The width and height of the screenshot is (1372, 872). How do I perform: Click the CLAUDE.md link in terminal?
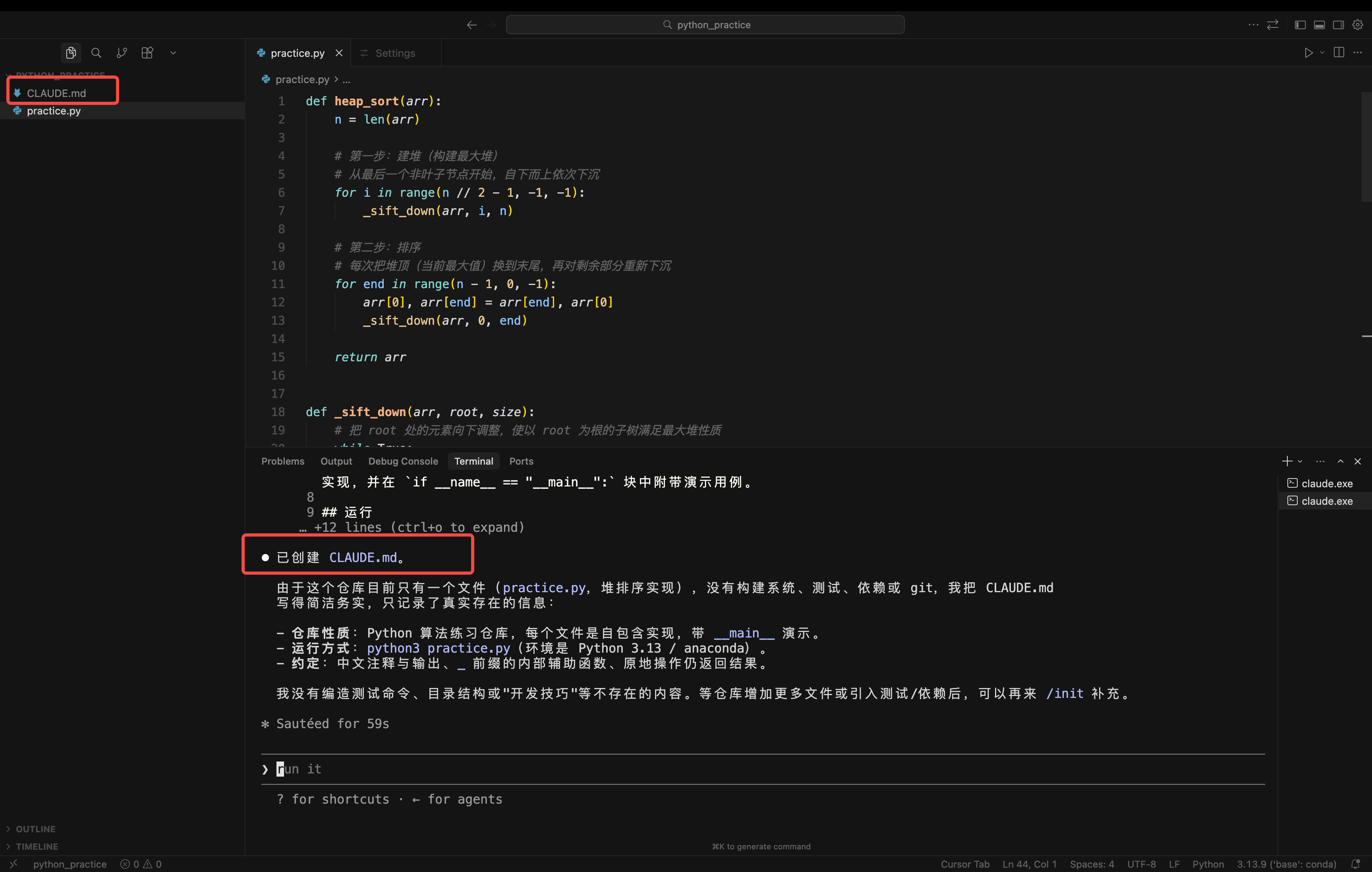click(363, 557)
